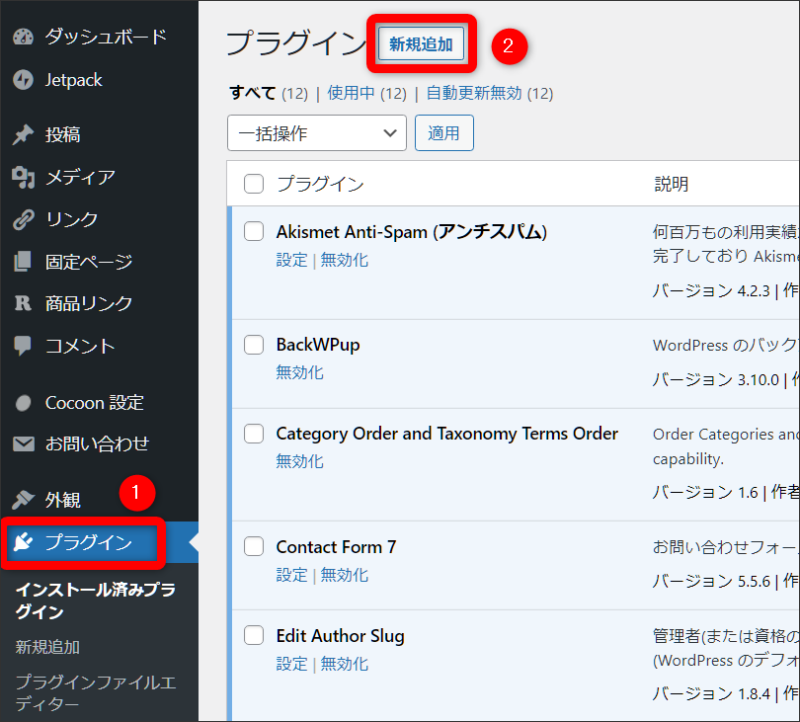Click the Cocoon circle icon
Viewport: 800px width, 722px height.
coord(23,403)
